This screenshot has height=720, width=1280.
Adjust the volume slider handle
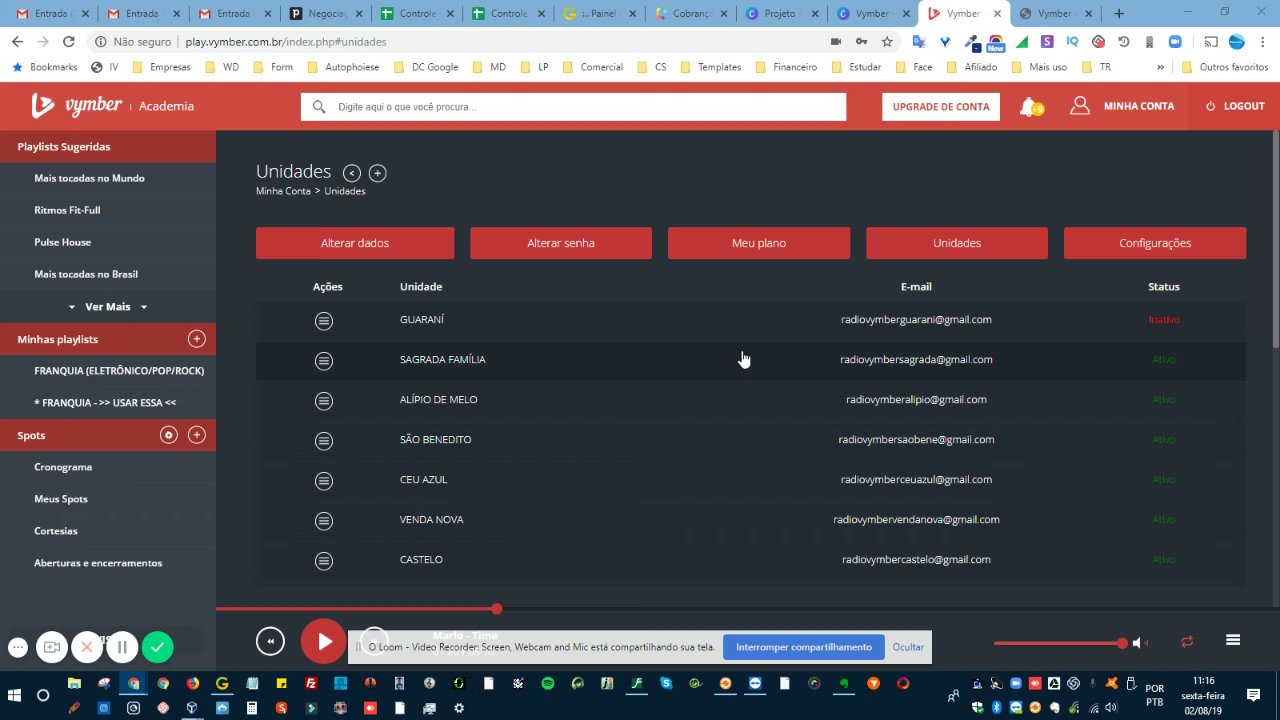coord(1122,643)
